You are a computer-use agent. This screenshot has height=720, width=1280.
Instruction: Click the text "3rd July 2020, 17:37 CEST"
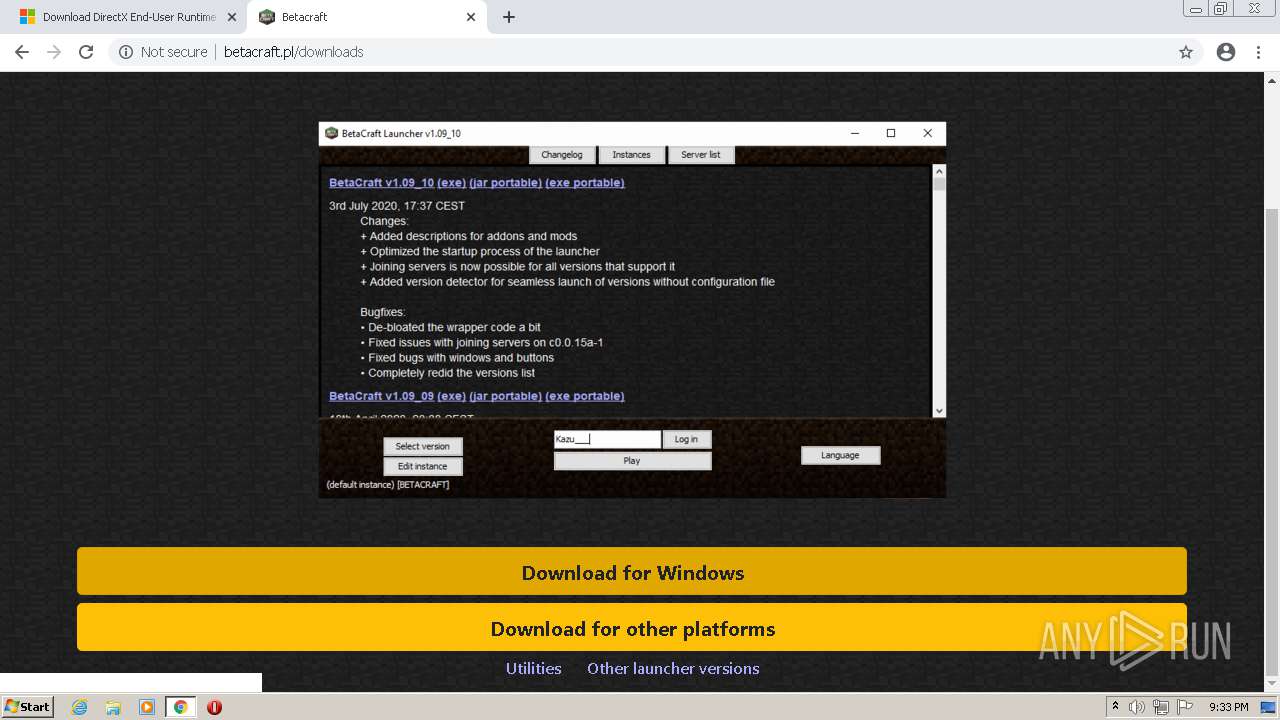[397, 206]
